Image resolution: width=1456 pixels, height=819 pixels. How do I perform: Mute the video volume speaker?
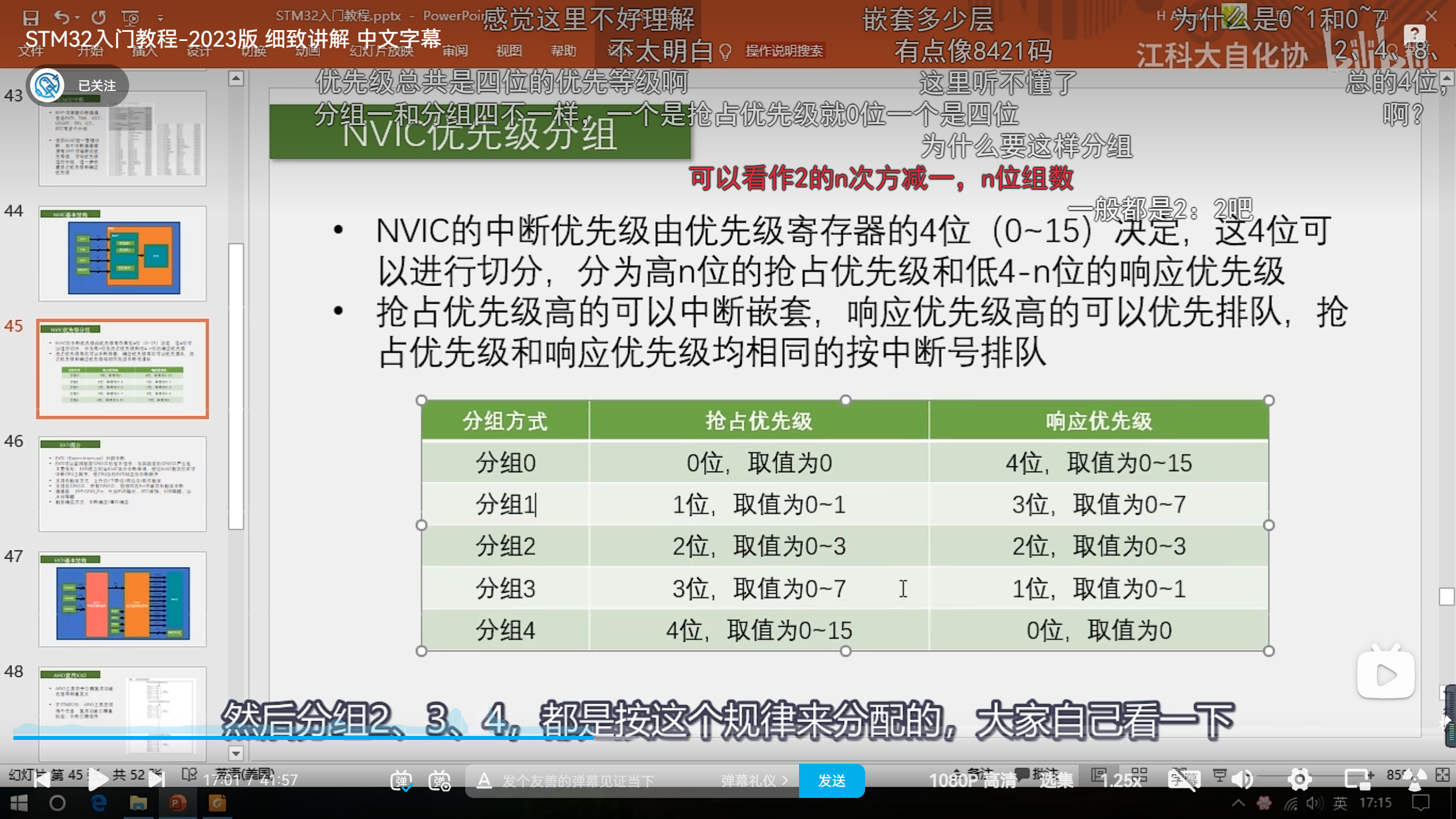click(x=1242, y=780)
